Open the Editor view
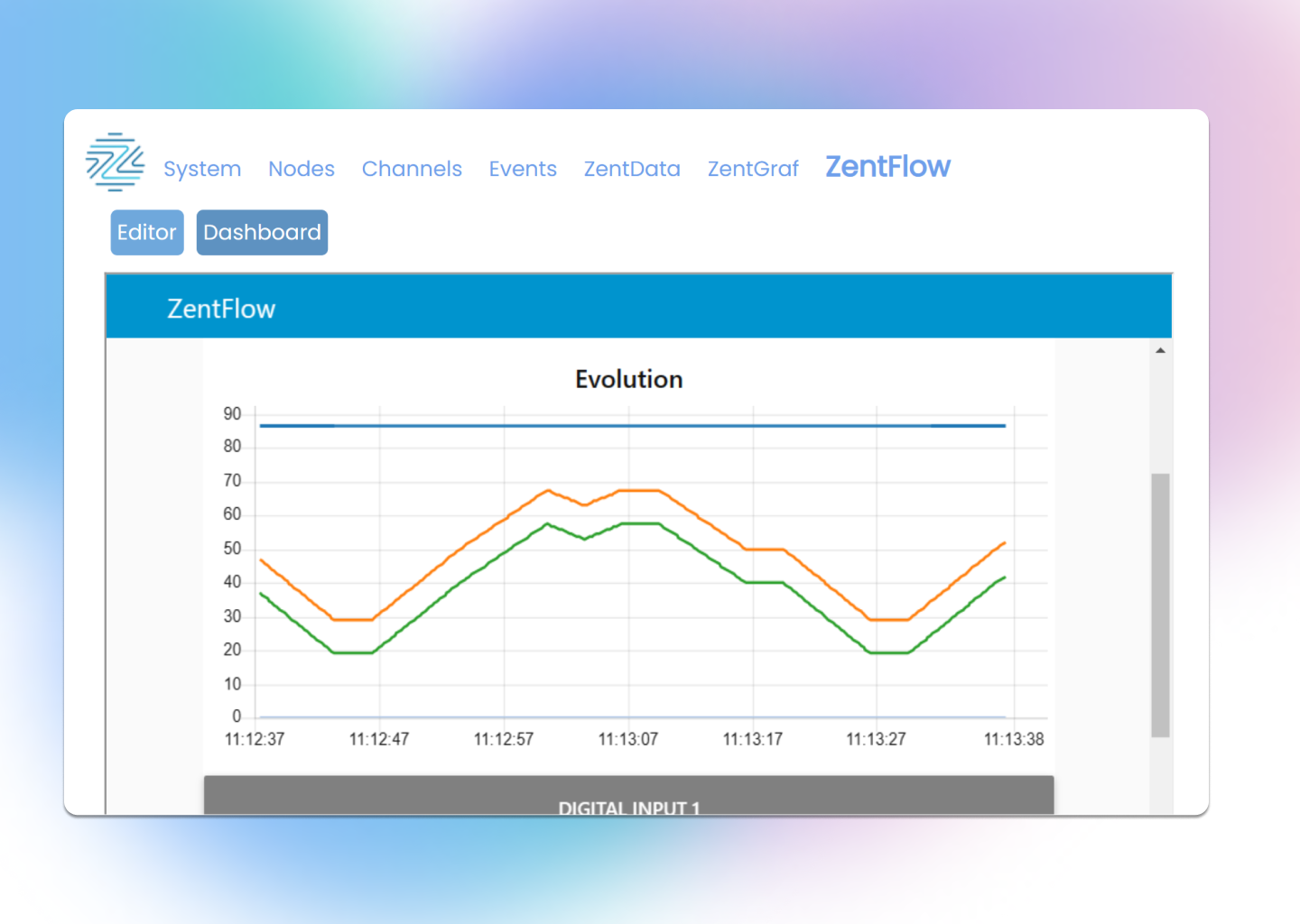Screen dimensions: 1300x924 [x=147, y=233]
